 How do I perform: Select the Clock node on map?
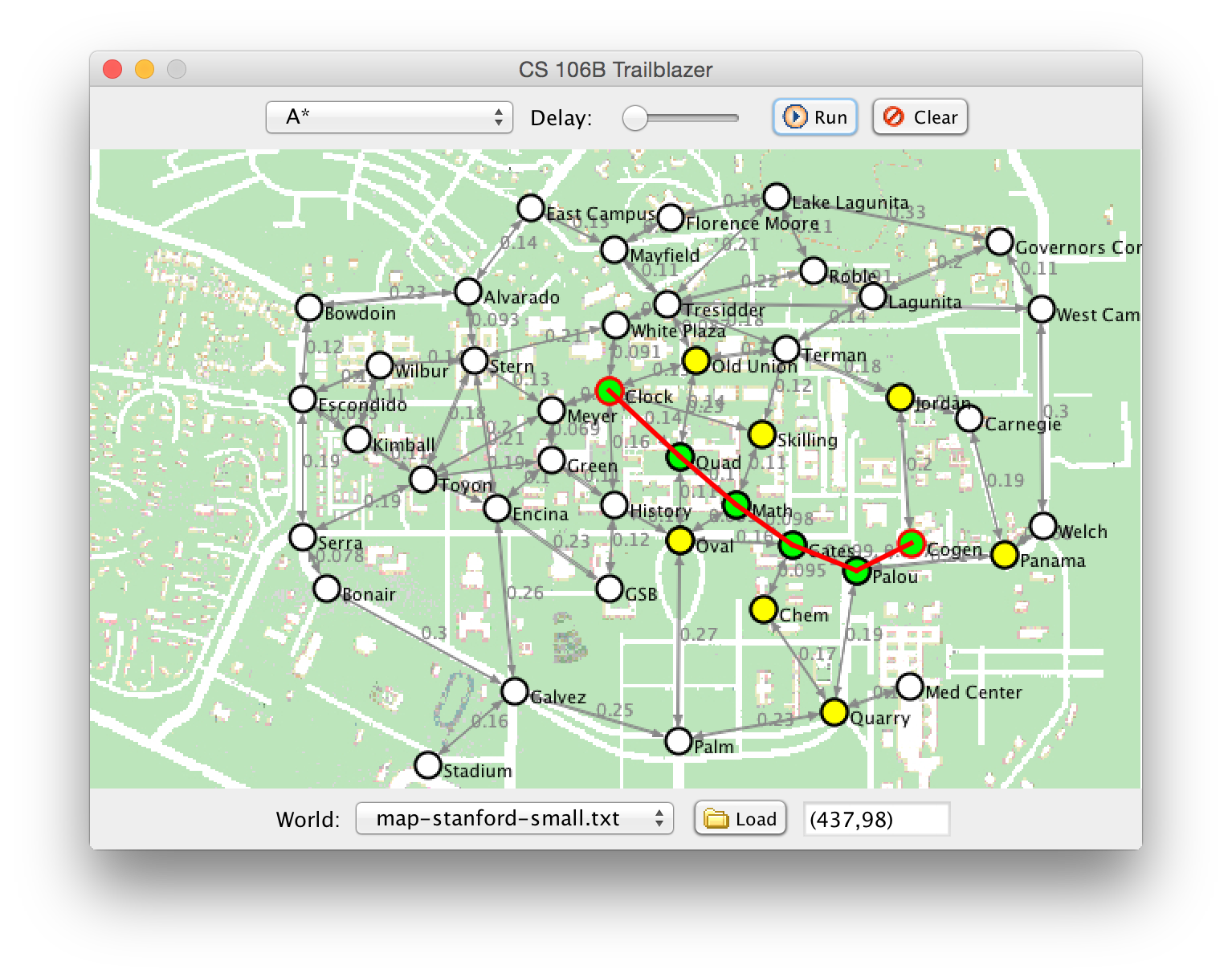click(x=610, y=391)
